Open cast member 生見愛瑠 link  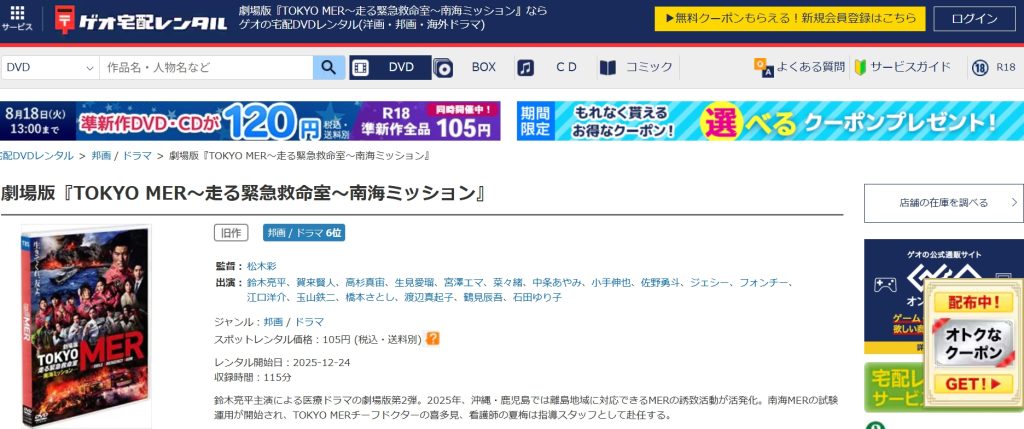coord(414,283)
